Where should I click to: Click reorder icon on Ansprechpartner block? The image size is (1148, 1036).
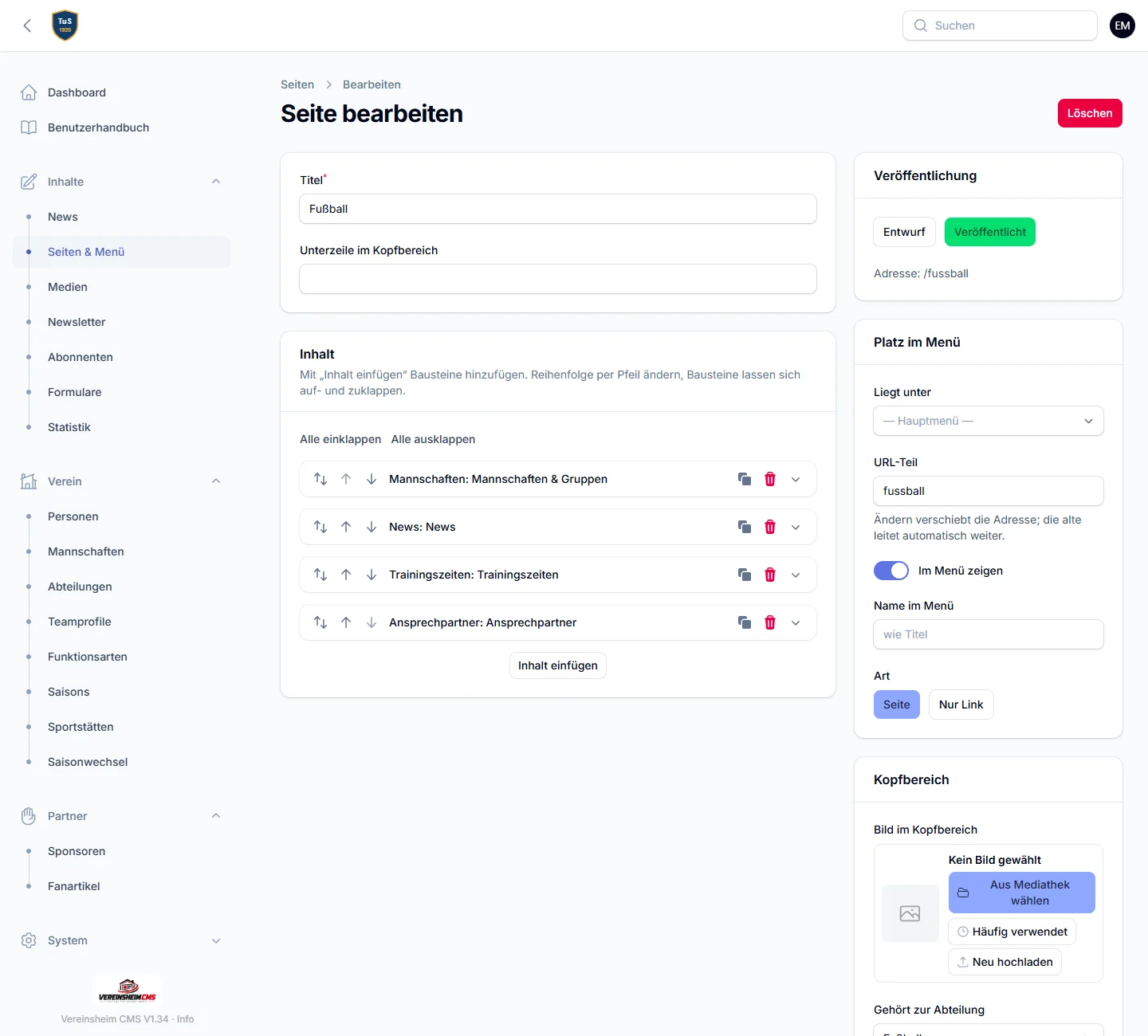(320, 622)
